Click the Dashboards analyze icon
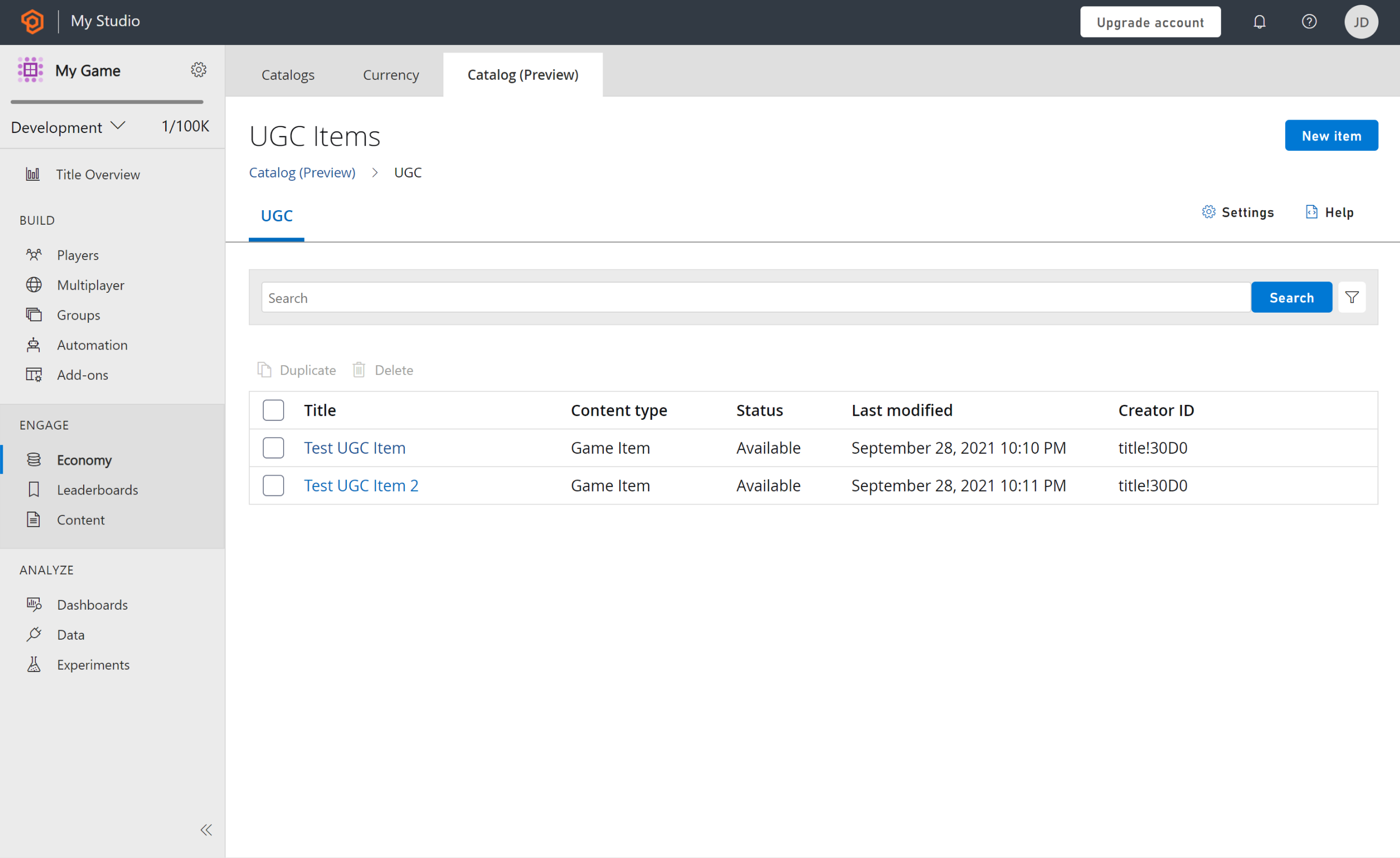This screenshot has width=1400, height=858. 33,604
